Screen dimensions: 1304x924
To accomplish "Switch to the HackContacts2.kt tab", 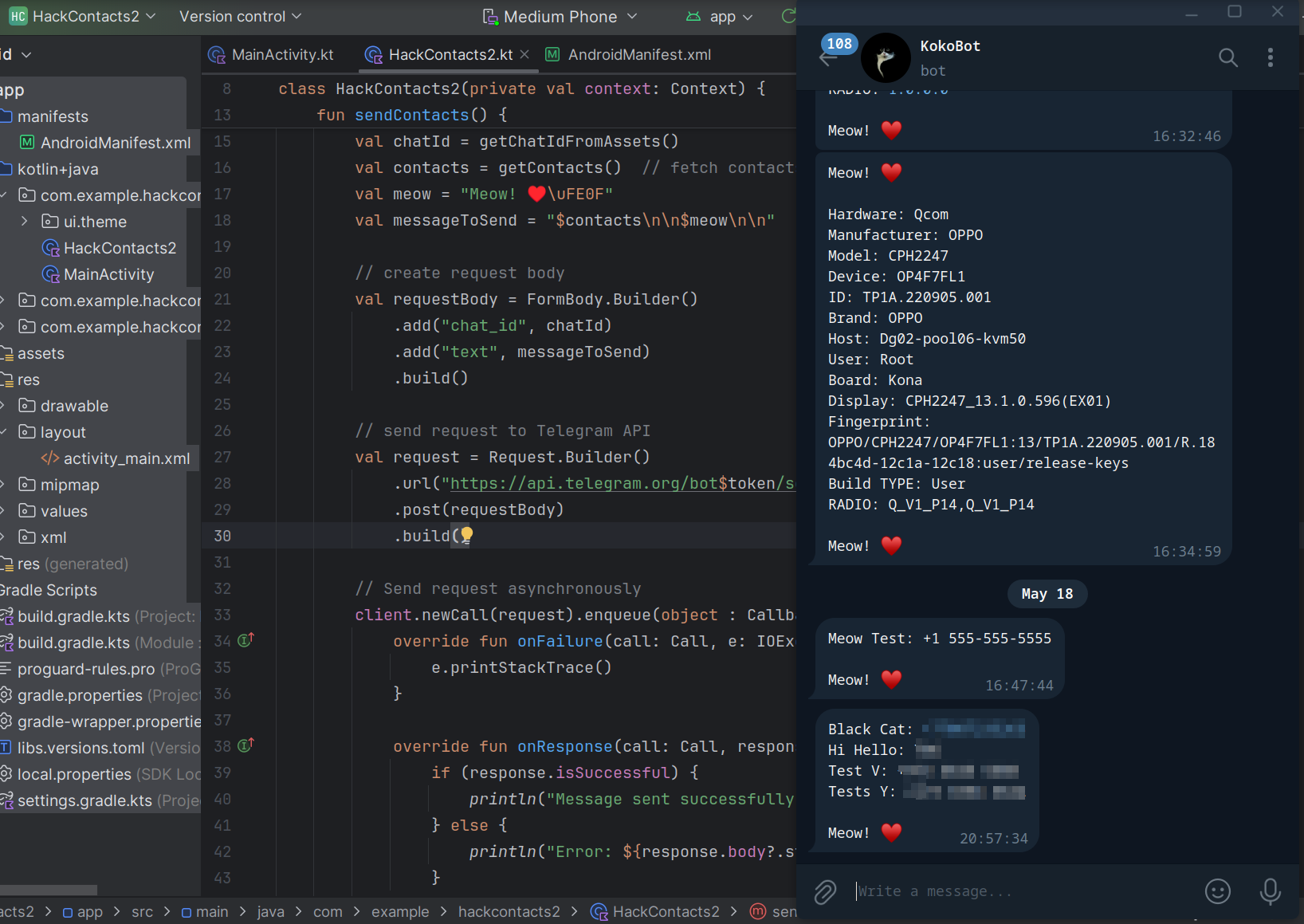I will [x=441, y=54].
